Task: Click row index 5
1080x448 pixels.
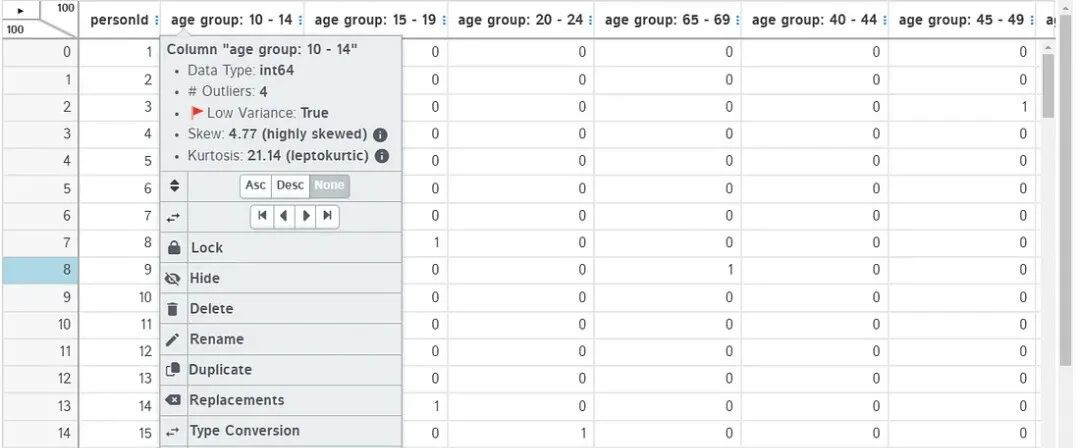Action: click(x=41, y=188)
